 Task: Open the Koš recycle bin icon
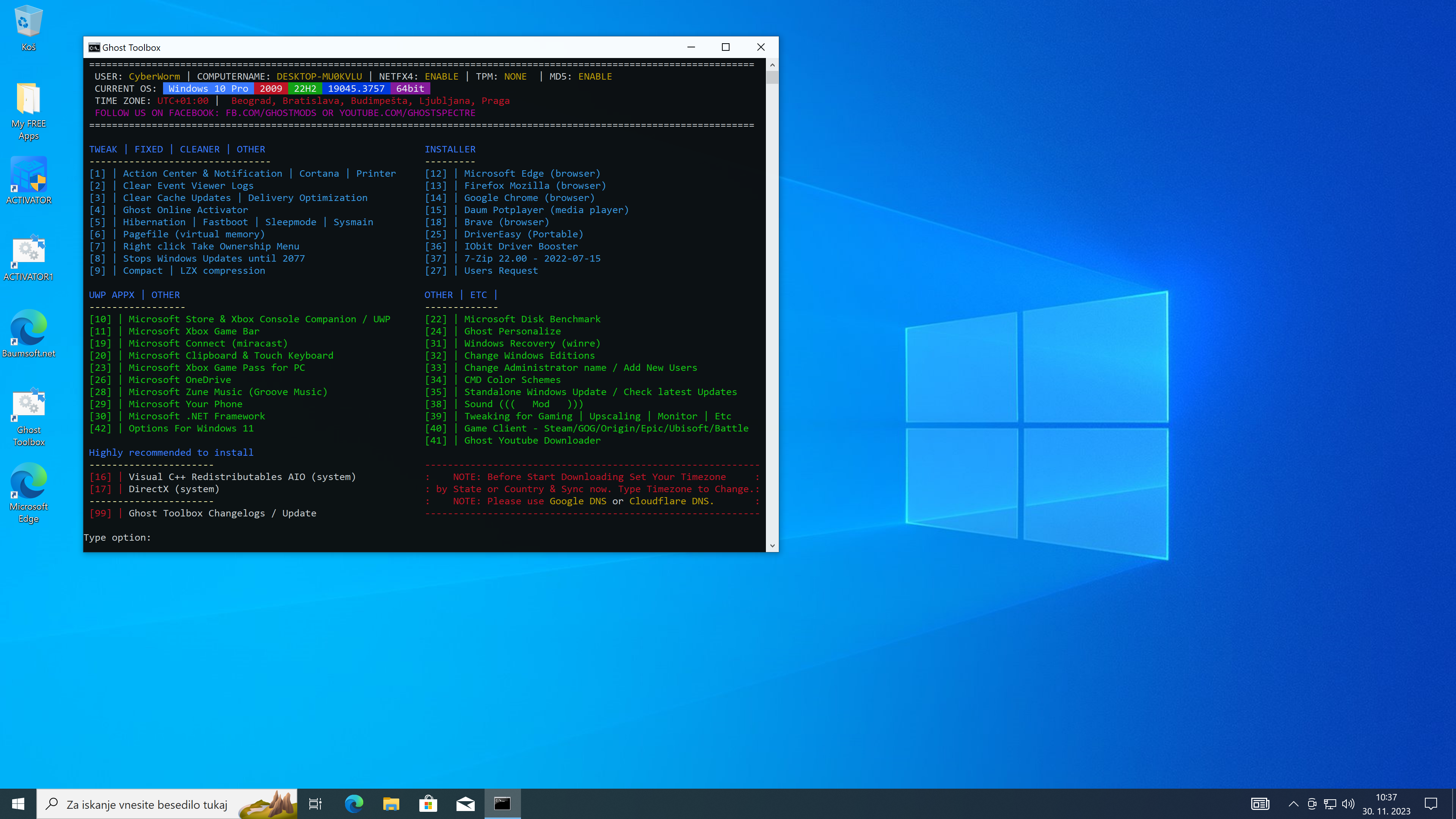pyautogui.click(x=28, y=28)
